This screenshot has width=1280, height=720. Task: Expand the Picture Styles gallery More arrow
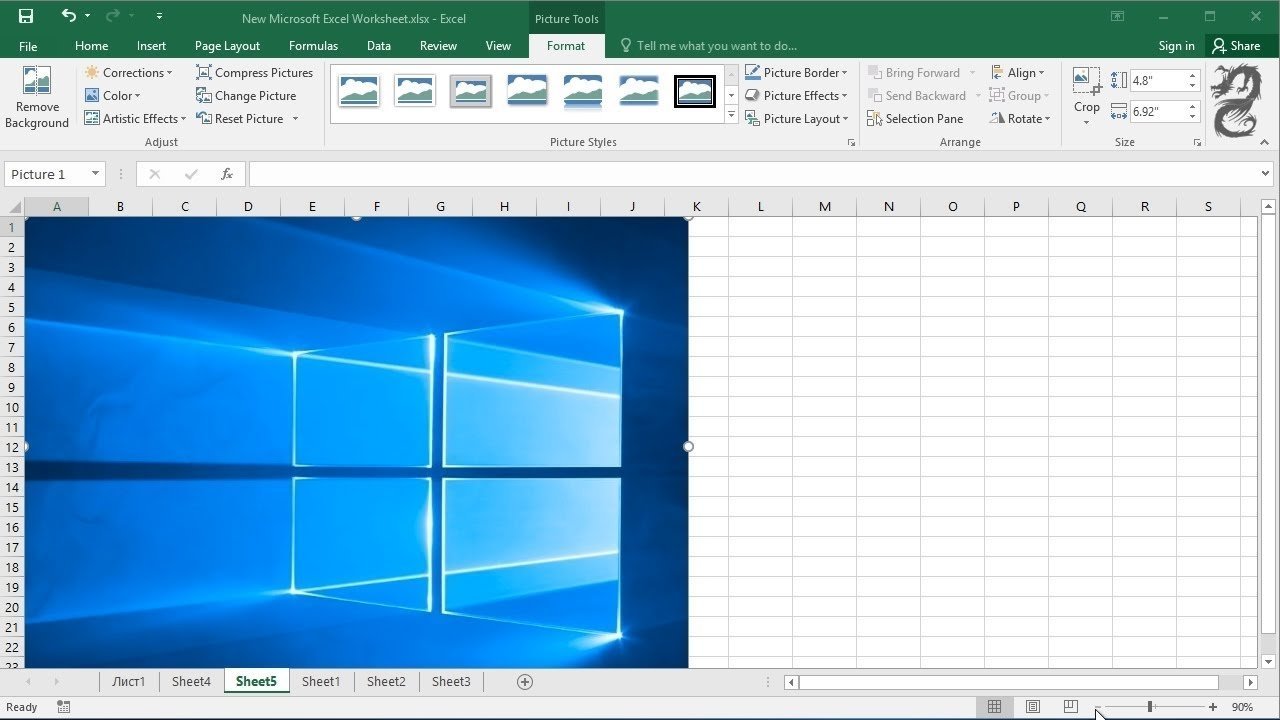731,116
